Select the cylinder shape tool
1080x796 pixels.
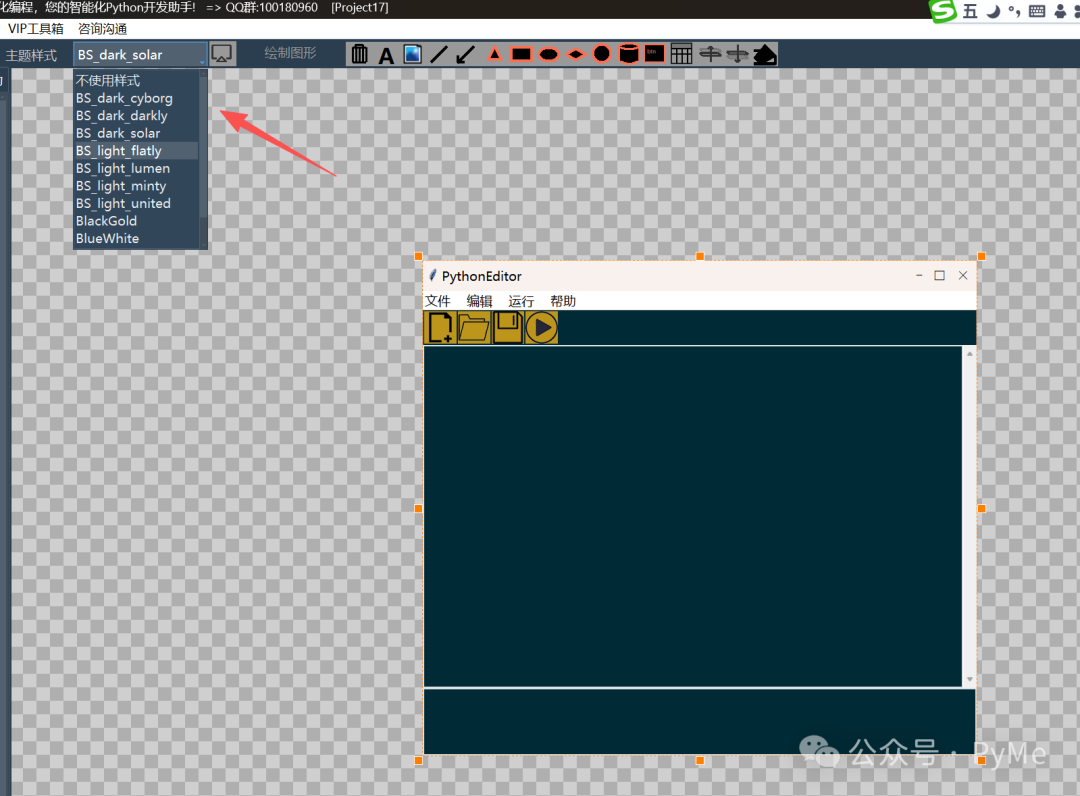click(628, 54)
